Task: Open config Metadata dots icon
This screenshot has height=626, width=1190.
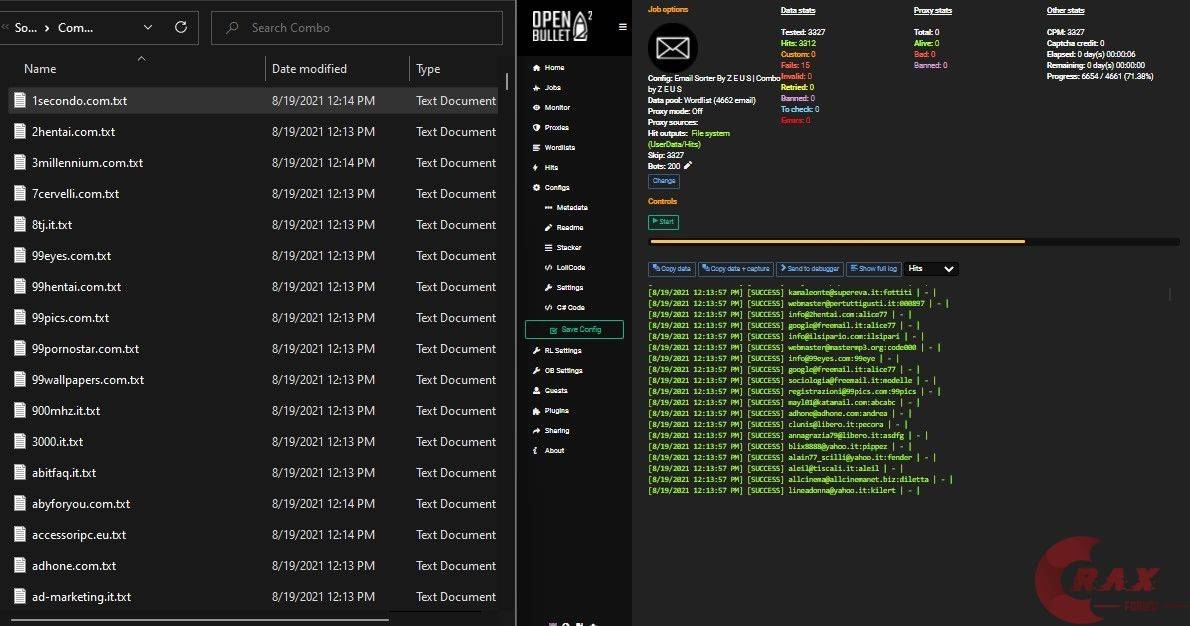Action: (549, 208)
